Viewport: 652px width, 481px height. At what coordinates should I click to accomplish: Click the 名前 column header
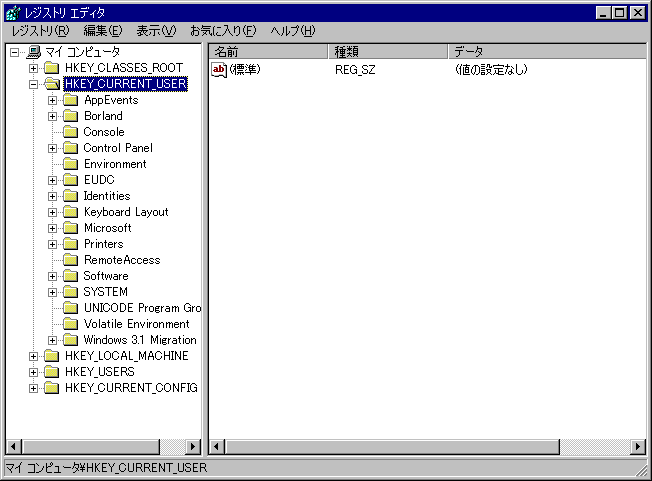coord(268,51)
